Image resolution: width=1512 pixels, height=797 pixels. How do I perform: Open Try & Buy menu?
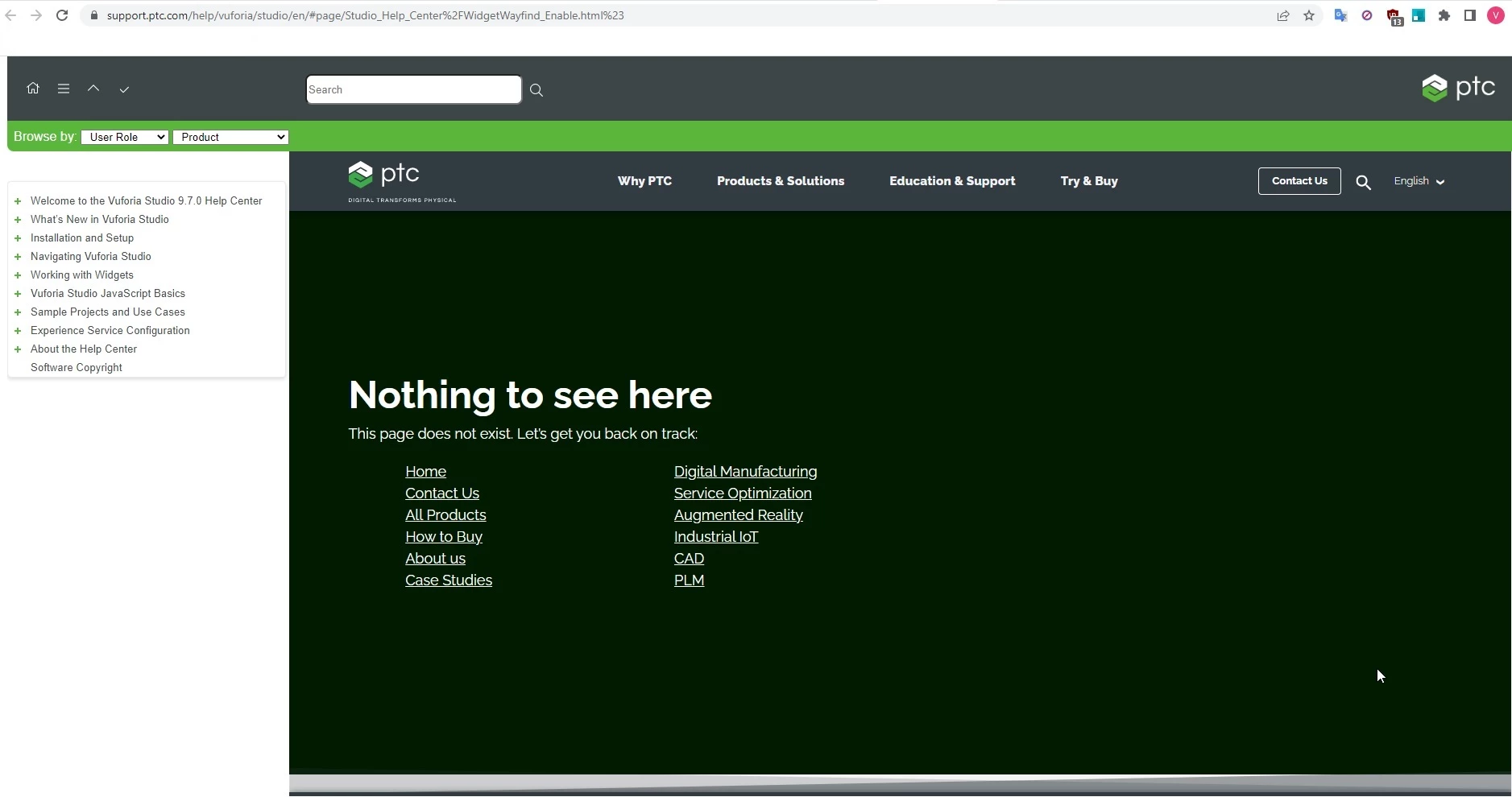click(1089, 181)
